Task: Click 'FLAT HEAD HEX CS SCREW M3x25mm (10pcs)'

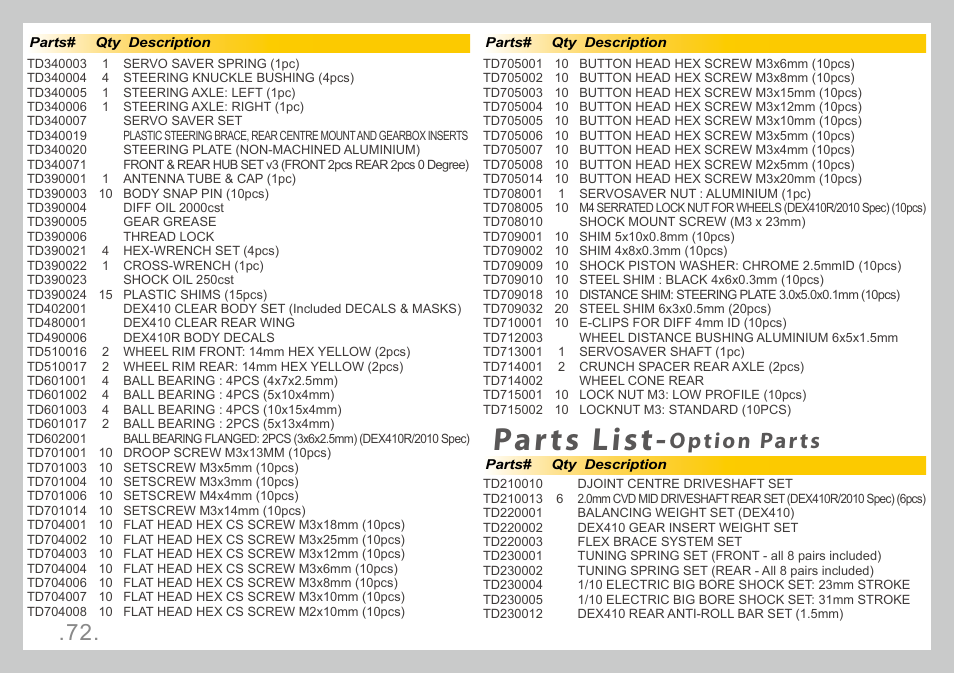Action: (x=263, y=540)
